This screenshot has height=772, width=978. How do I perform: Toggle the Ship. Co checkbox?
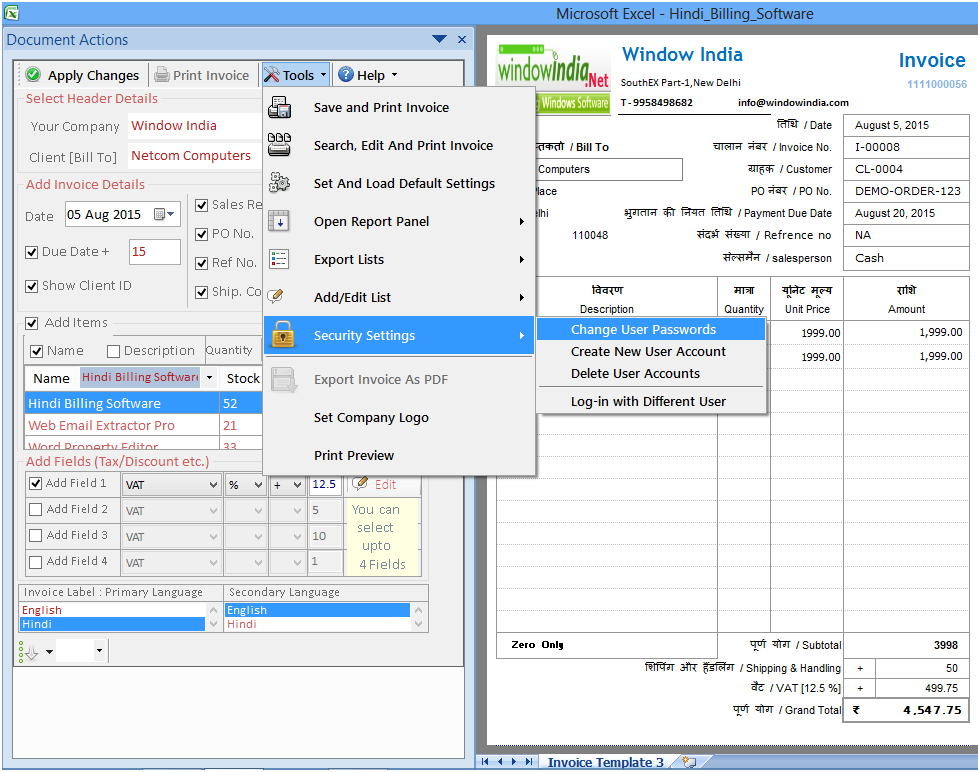click(201, 292)
